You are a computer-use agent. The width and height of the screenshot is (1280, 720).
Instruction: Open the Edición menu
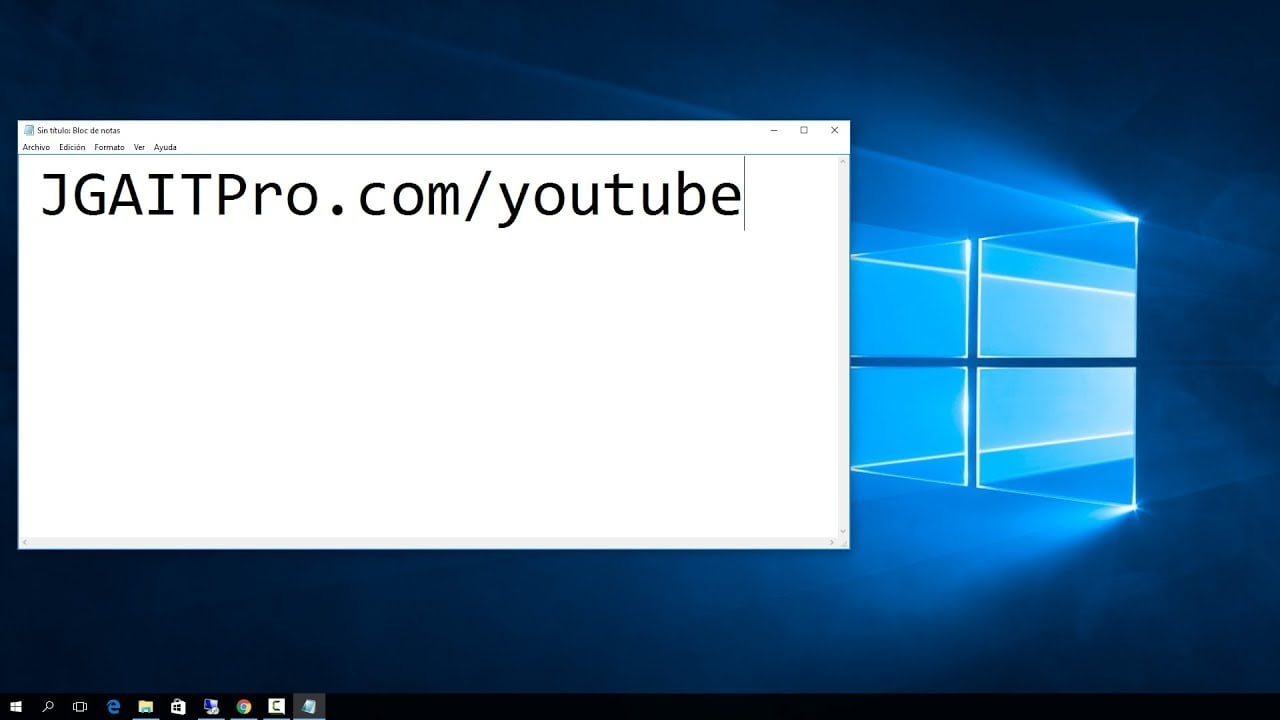click(72, 147)
